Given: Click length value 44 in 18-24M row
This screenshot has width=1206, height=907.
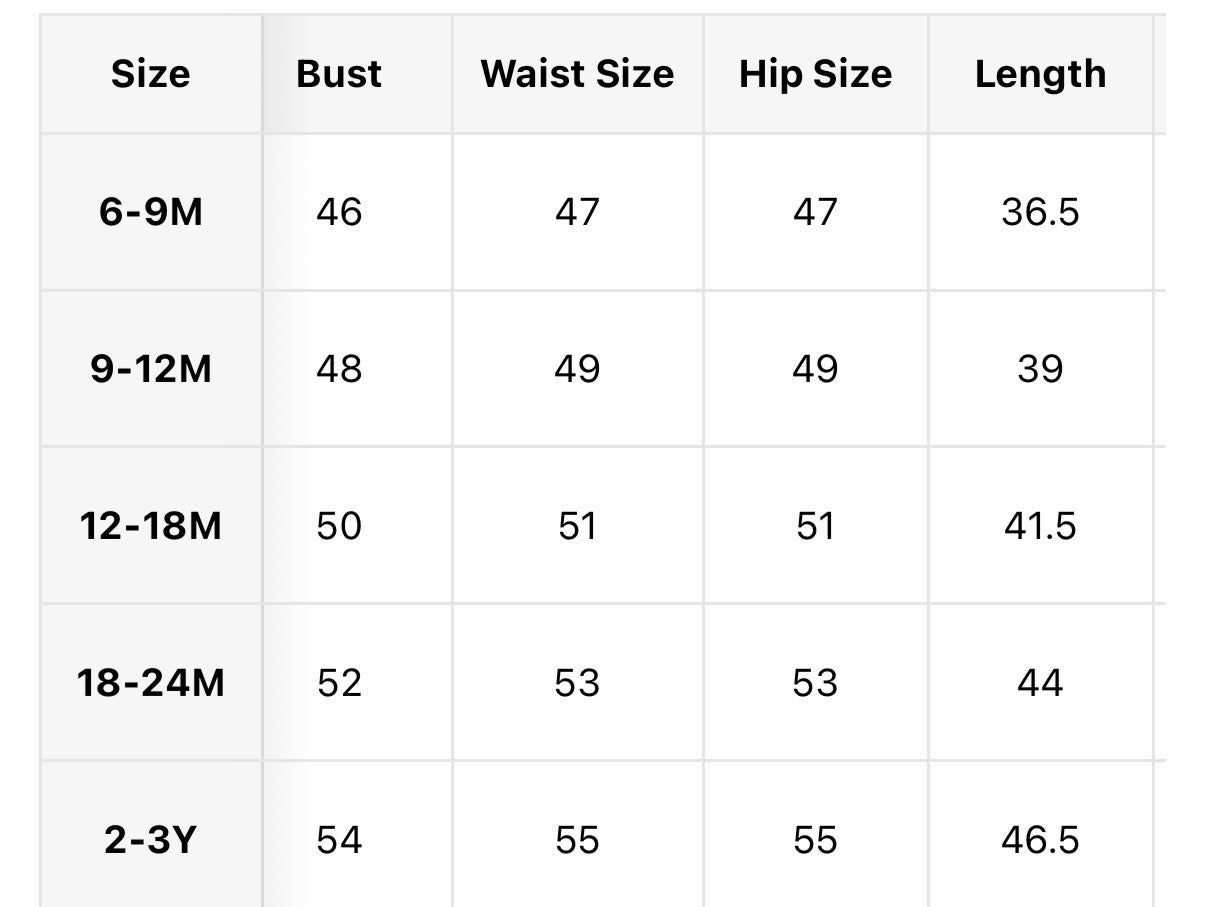Looking at the screenshot, I should click(1040, 683).
